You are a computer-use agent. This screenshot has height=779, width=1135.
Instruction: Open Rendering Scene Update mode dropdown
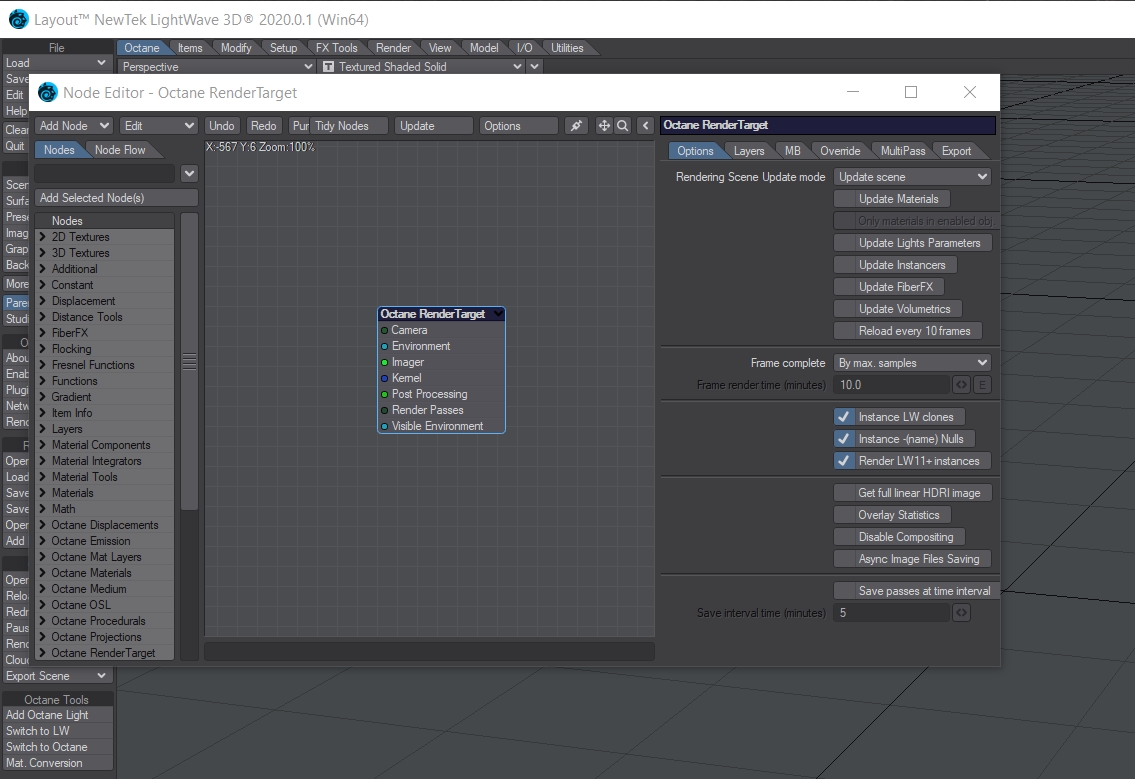click(912, 177)
